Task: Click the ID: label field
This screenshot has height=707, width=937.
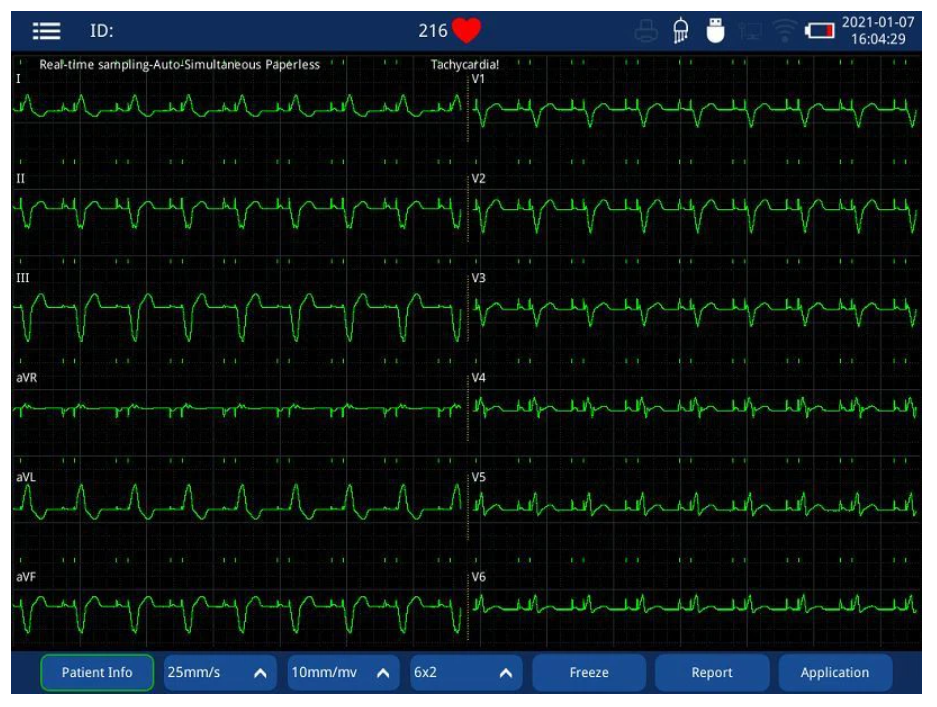Action: (x=102, y=30)
